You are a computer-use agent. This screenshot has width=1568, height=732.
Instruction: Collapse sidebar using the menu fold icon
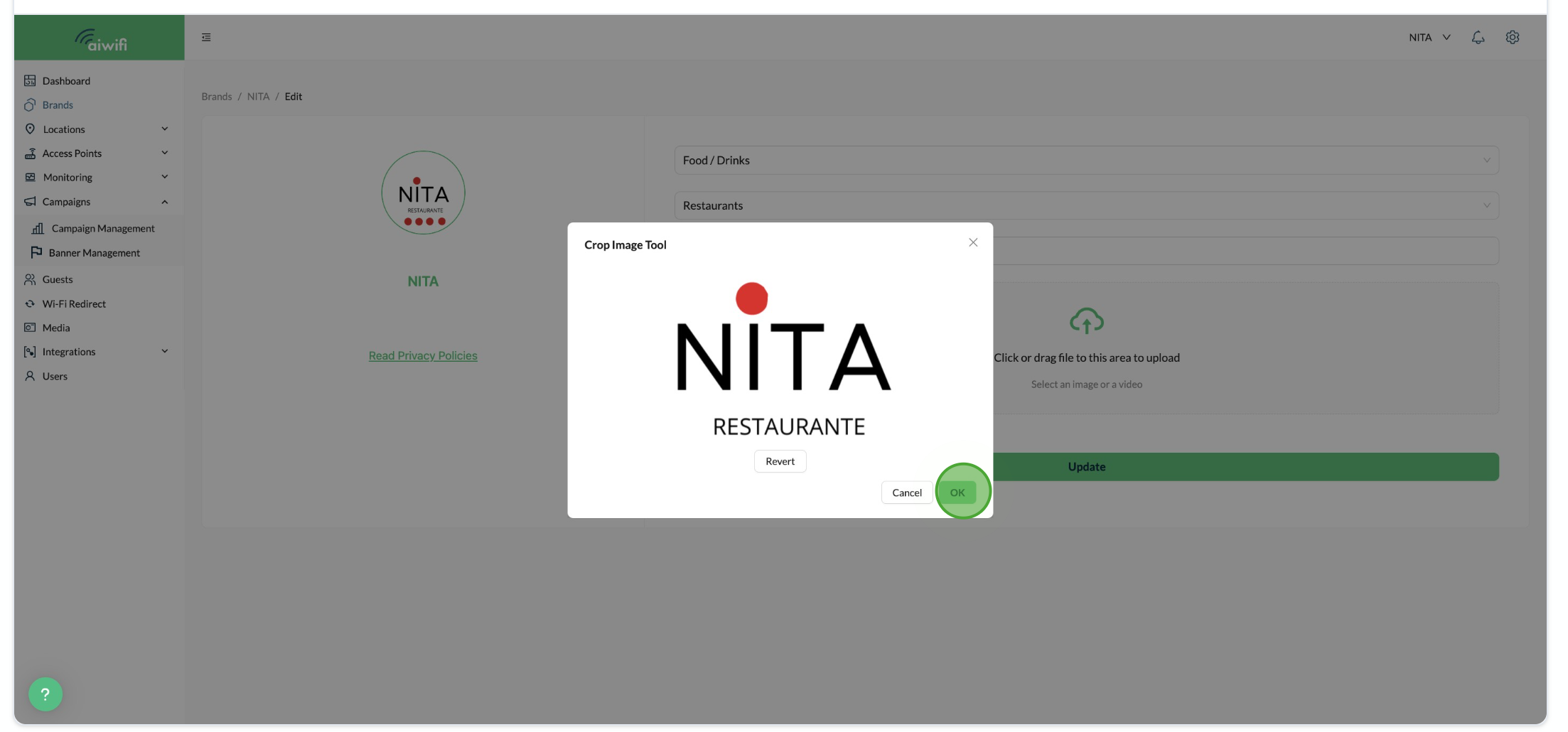206,38
